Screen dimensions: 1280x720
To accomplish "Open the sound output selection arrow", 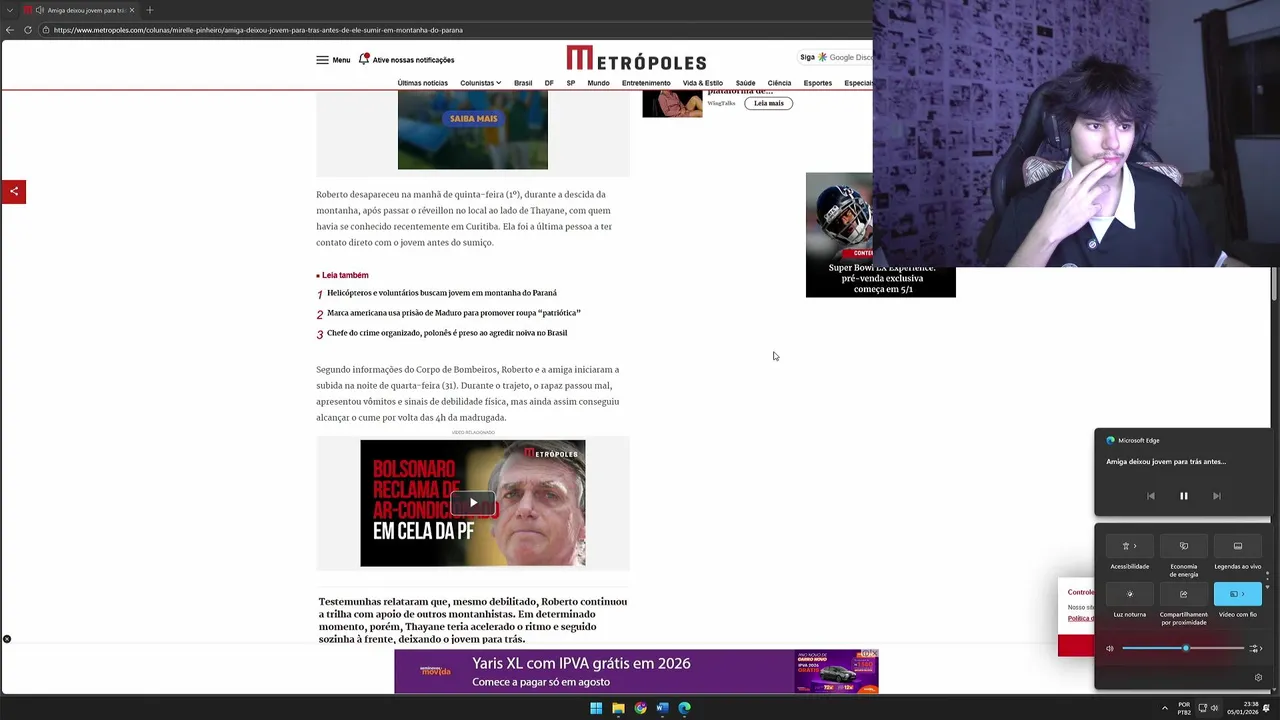I will pyautogui.click(x=1256, y=648).
